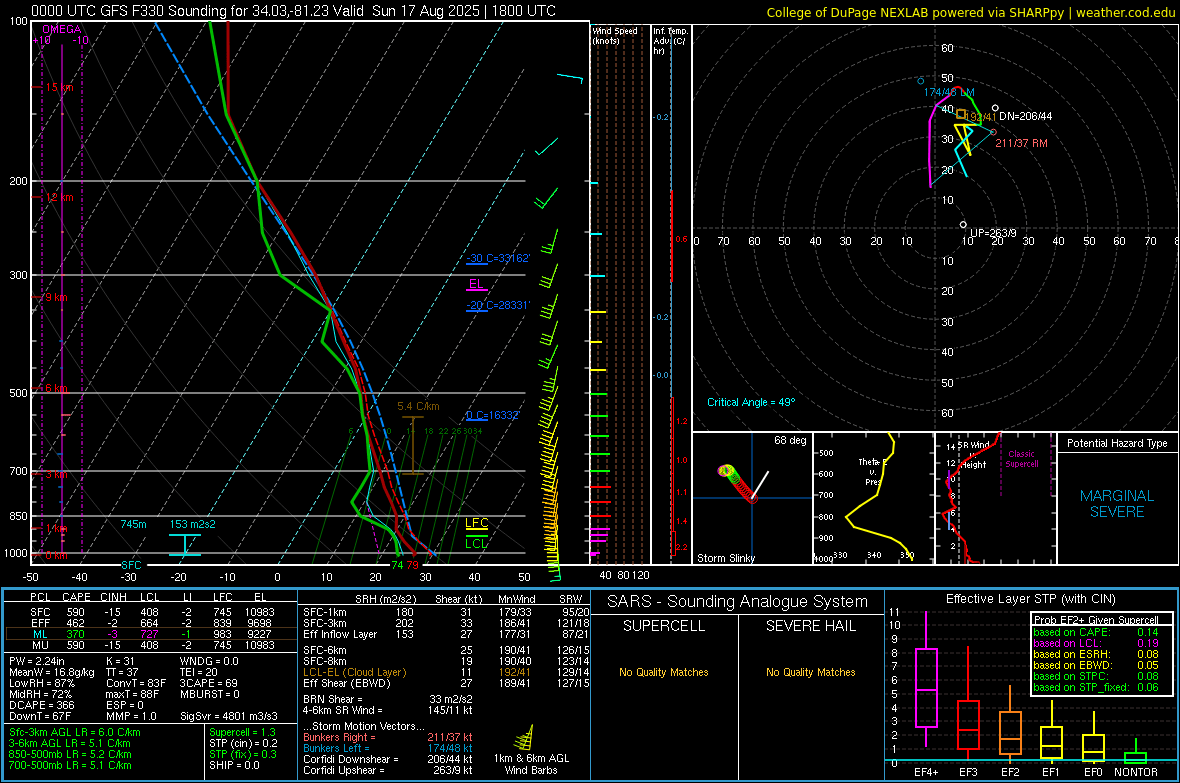The height and width of the screenshot is (783, 1180).
Task: Click the GFS F330 sounding title text
Action: pos(293,11)
